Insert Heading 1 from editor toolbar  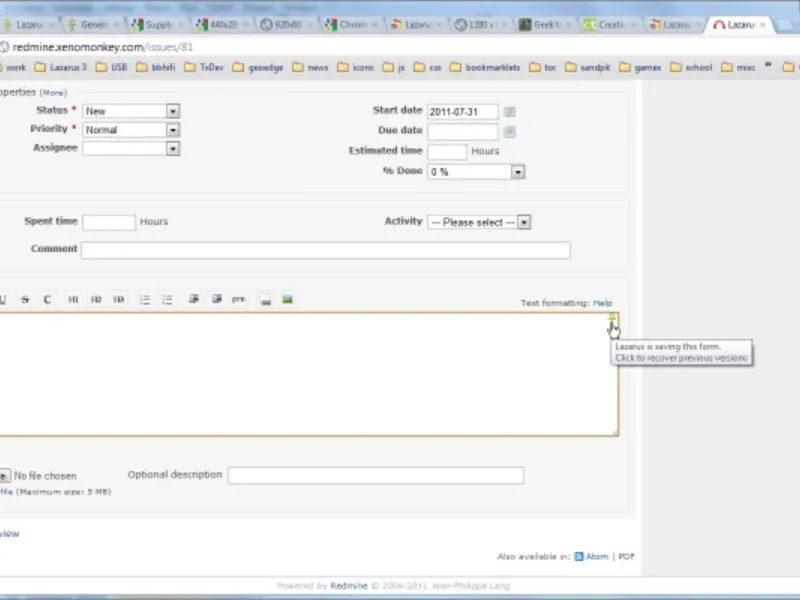73,299
